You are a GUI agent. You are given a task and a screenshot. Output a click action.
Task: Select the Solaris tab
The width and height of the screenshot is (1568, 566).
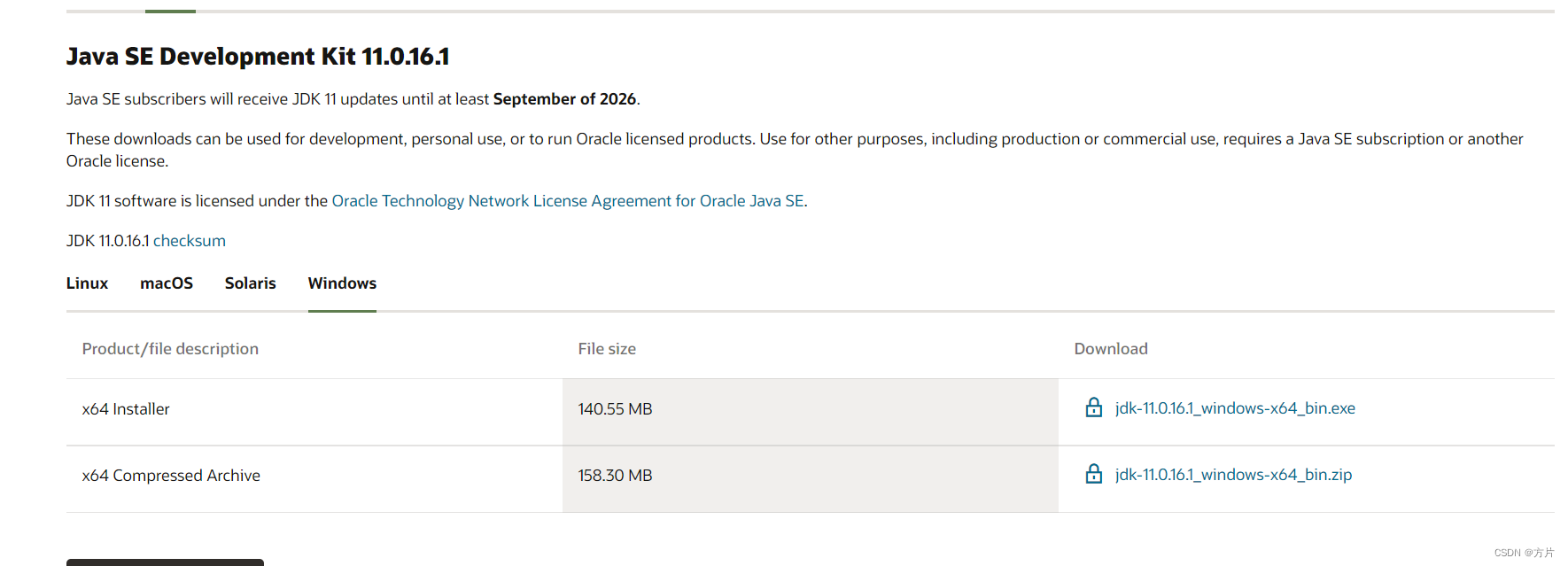250,283
